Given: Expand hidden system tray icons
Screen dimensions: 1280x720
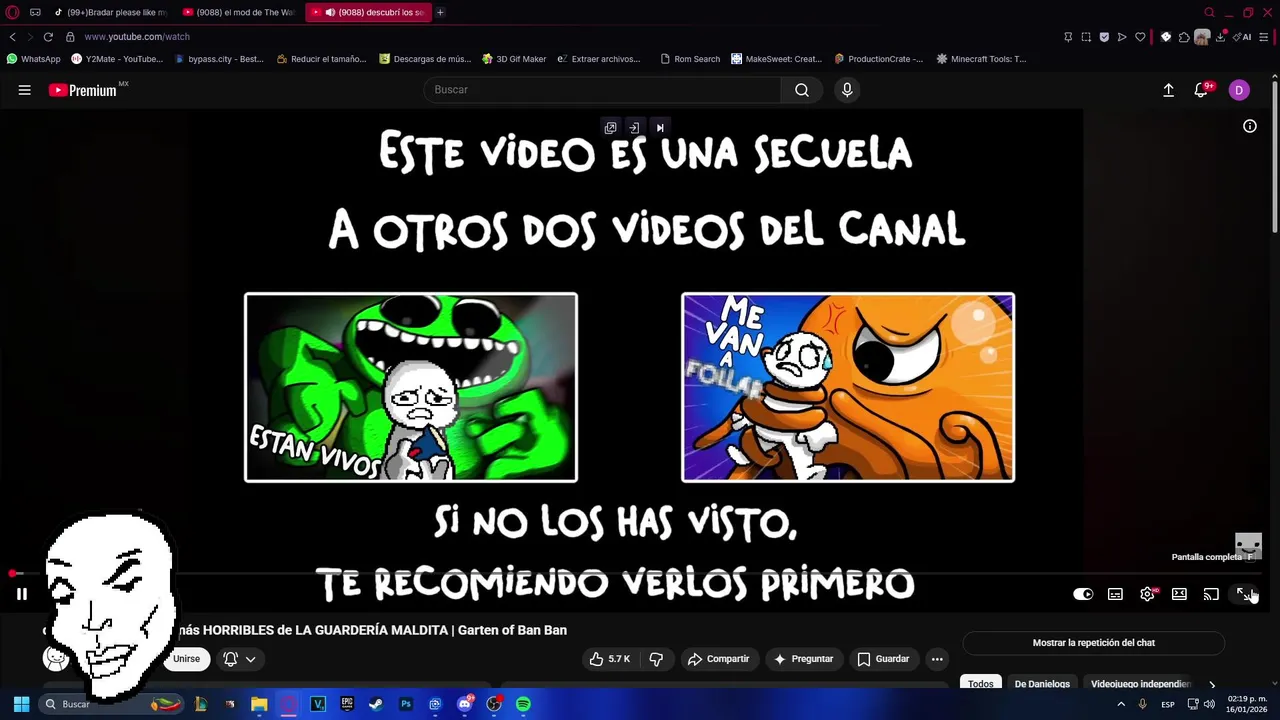Looking at the screenshot, I should tap(1121, 704).
